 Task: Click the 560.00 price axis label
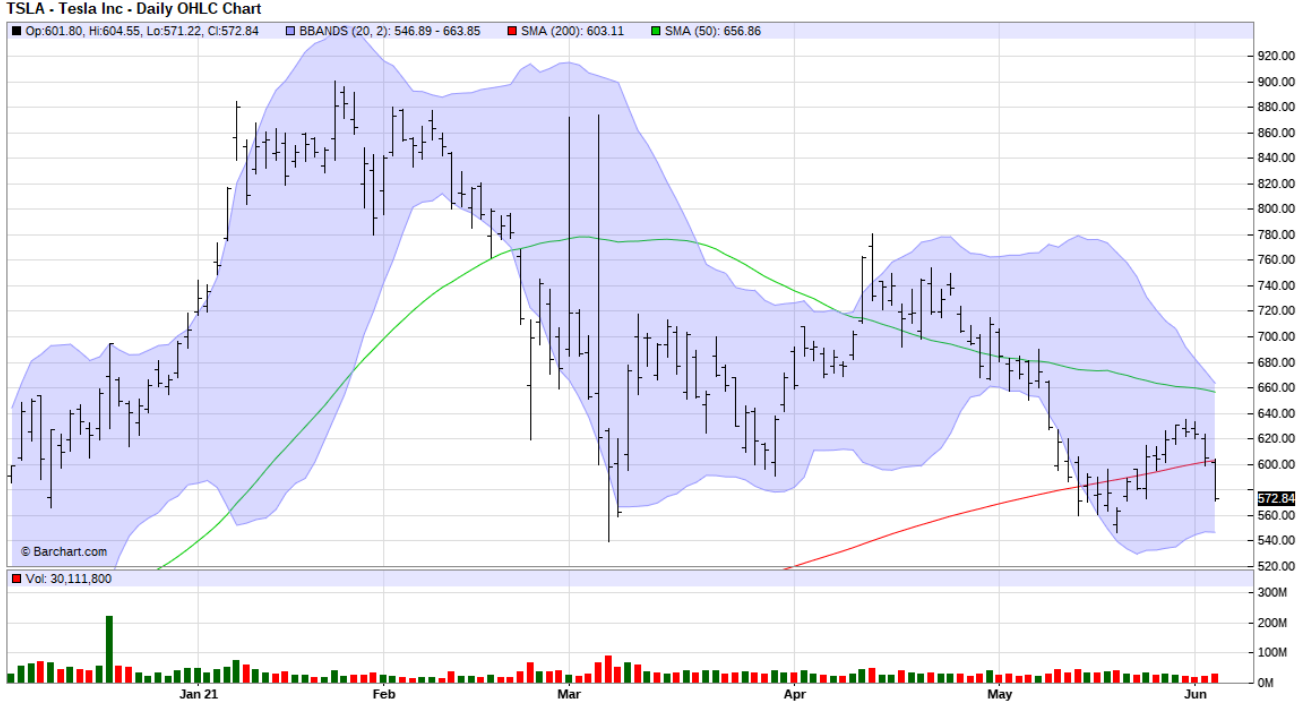[x=1277, y=516]
